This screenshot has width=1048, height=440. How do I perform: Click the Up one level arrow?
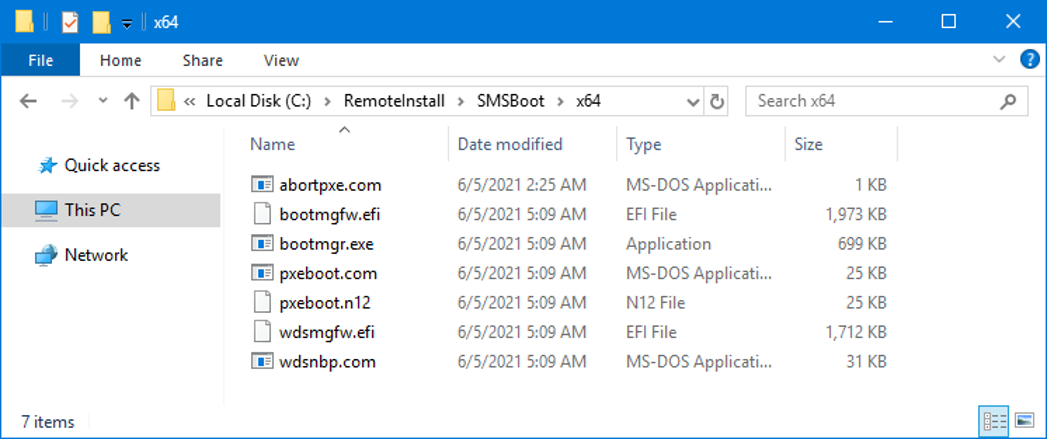tap(131, 101)
